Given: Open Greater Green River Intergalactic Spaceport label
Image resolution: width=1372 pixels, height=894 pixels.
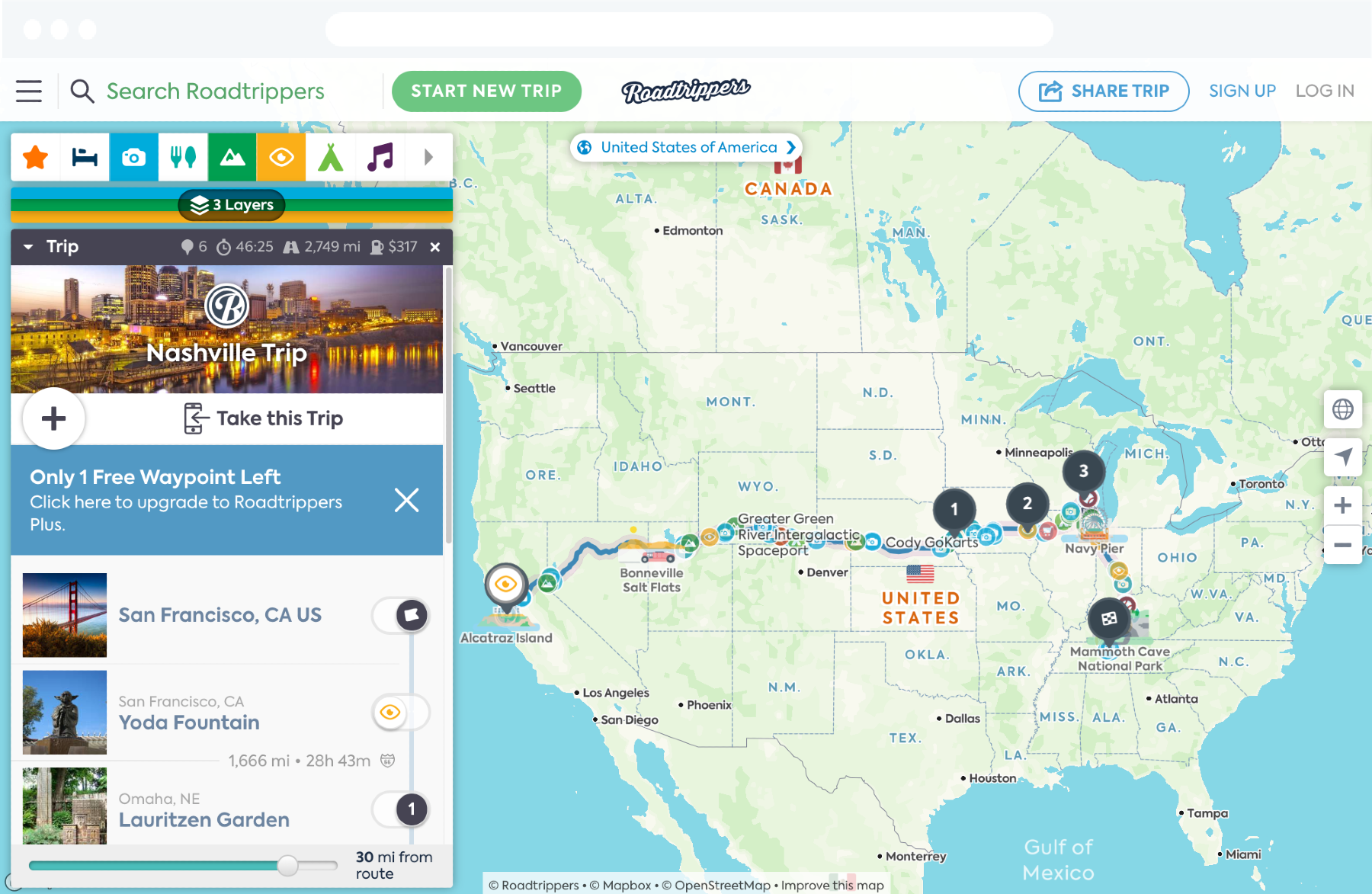Looking at the screenshot, I should tap(797, 534).
